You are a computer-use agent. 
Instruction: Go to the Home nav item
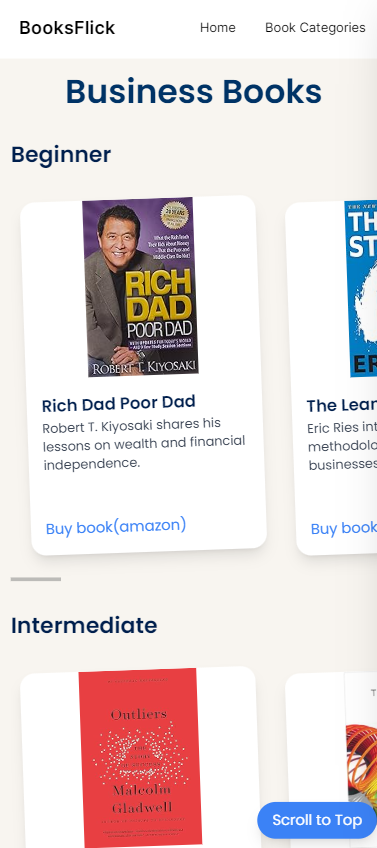click(x=217, y=28)
